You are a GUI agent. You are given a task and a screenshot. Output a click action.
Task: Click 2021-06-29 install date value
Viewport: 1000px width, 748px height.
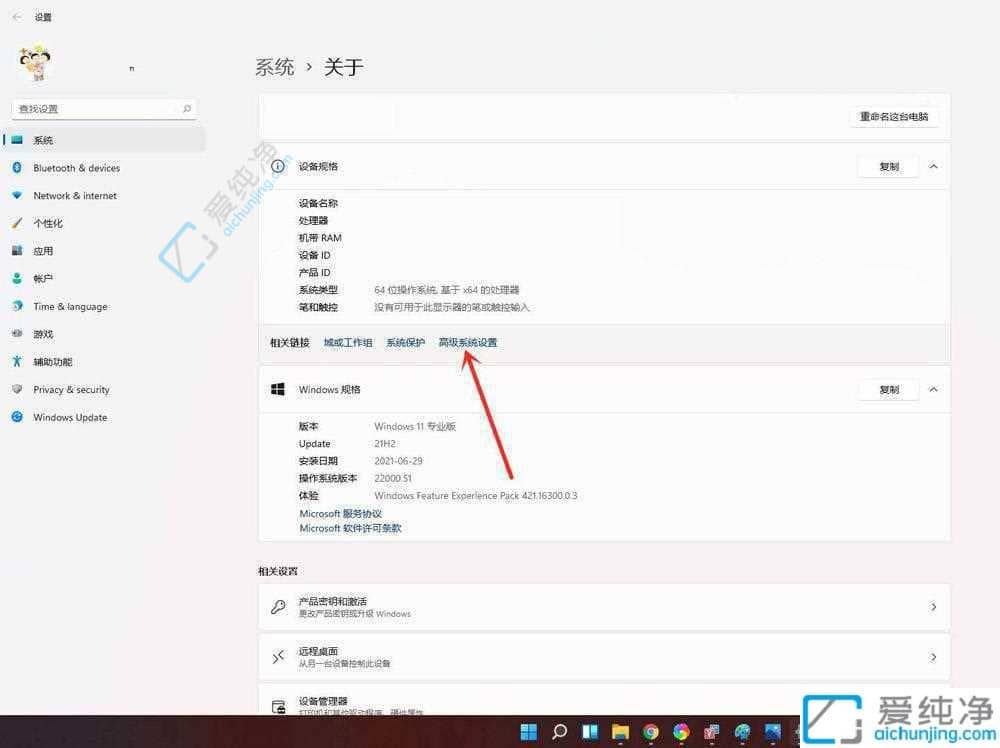coord(398,460)
